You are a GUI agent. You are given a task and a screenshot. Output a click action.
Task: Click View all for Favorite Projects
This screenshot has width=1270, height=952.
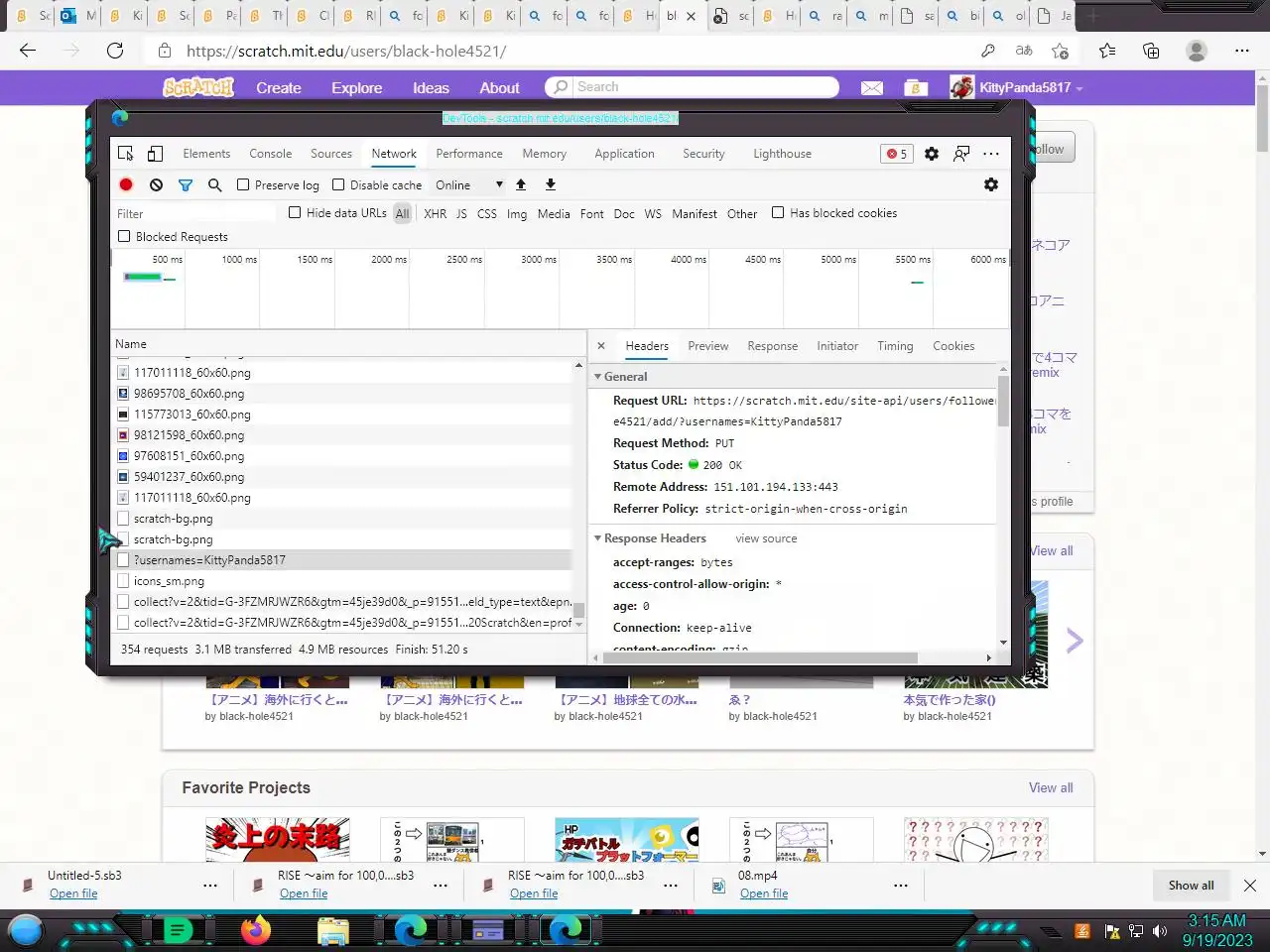[x=1051, y=787]
